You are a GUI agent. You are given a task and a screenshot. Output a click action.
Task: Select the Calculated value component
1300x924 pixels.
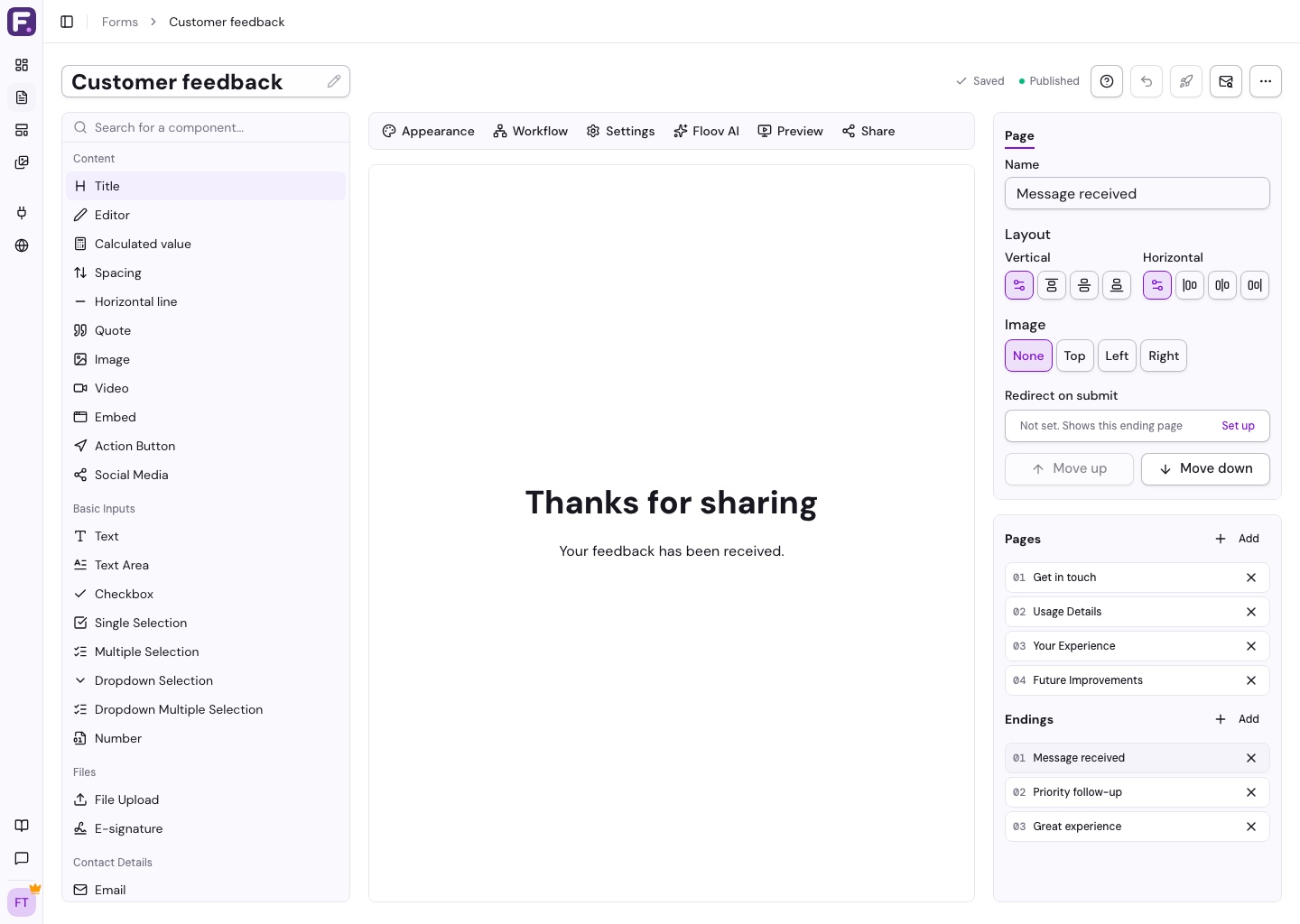click(x=206, y=244)
